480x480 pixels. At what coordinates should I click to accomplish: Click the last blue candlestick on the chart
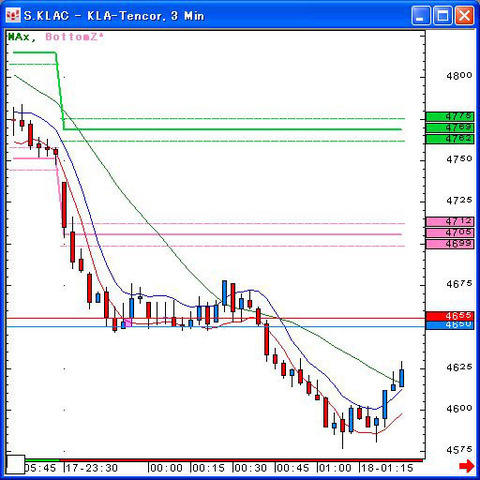[x=402, y=378]
